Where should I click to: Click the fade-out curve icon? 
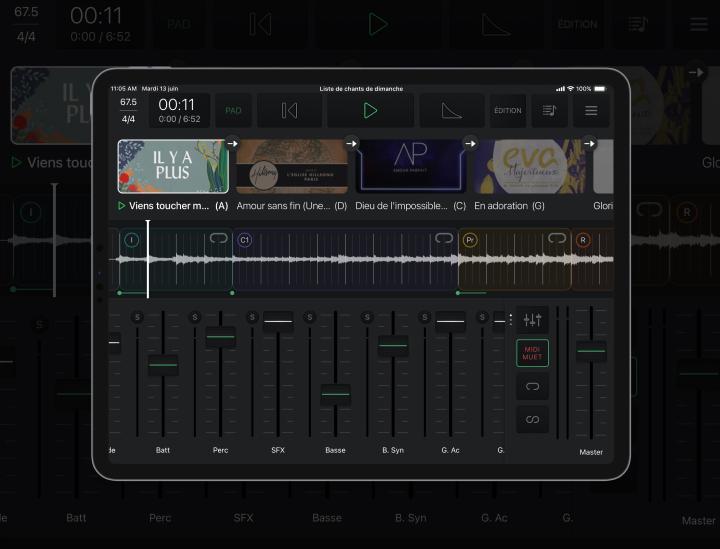(451, 110)
